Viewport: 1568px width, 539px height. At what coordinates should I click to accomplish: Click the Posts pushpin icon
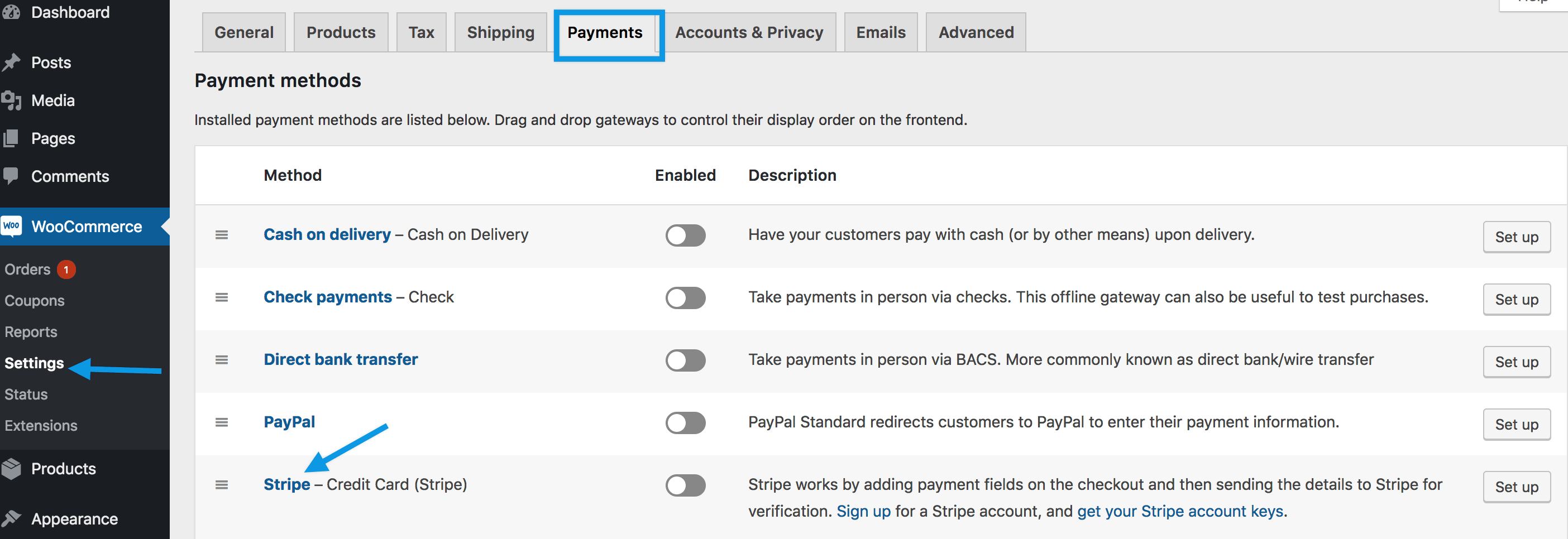coord(11,62)
